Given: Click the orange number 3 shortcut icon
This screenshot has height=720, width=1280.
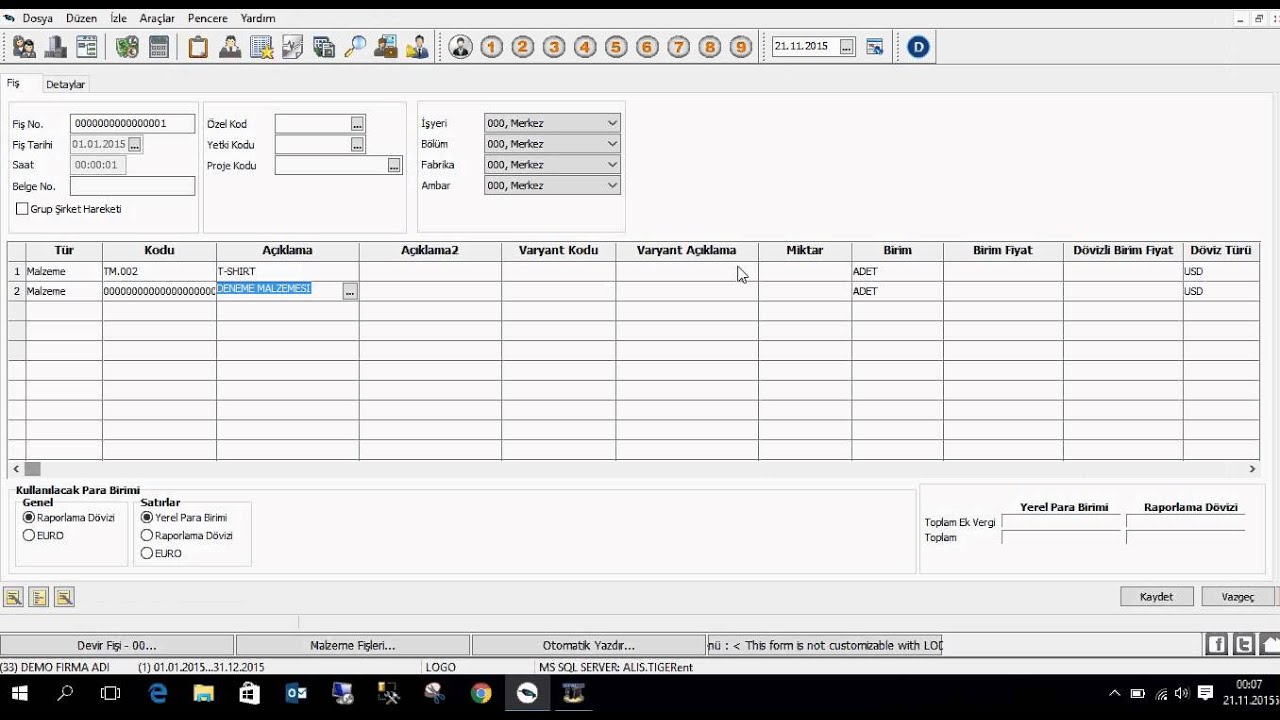Looking at the screenshot, I should (554, 47).
